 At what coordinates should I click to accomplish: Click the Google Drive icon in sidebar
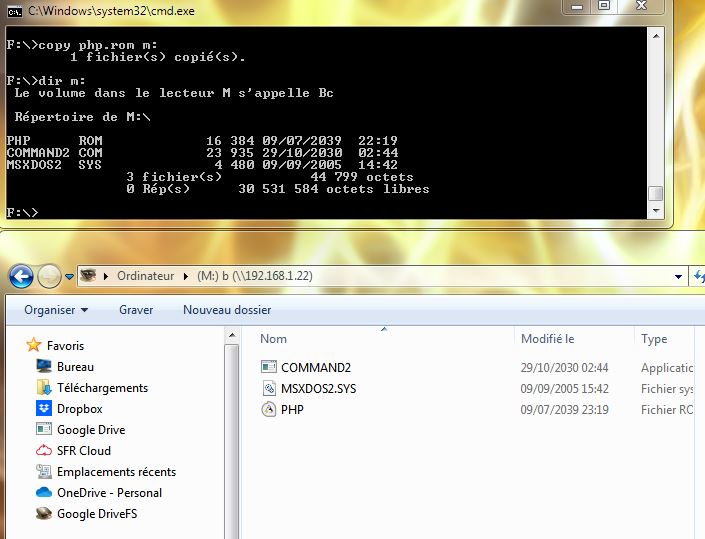(x=44, y=429)
